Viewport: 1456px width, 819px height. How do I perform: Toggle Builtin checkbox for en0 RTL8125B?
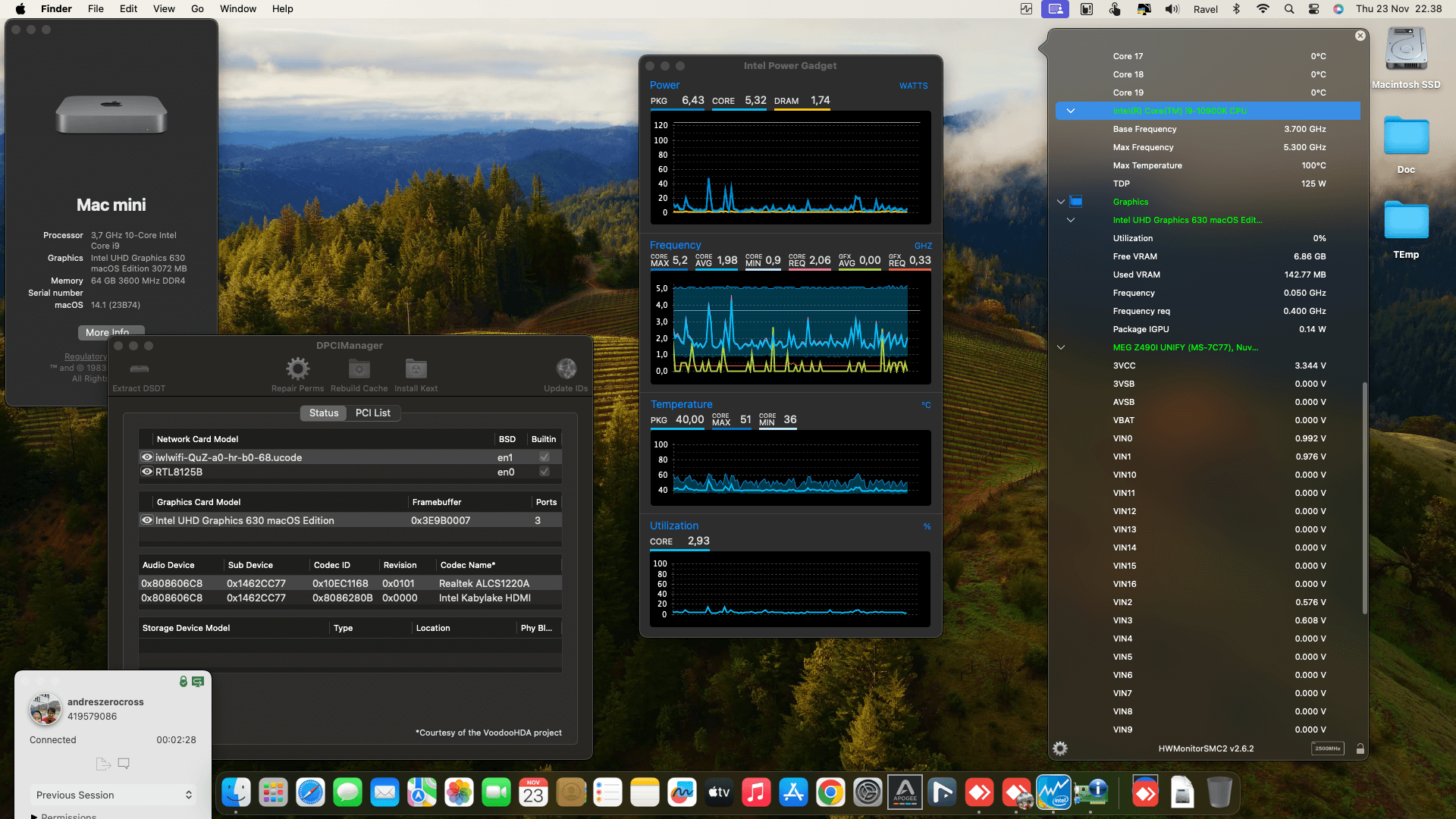point(544,472)
